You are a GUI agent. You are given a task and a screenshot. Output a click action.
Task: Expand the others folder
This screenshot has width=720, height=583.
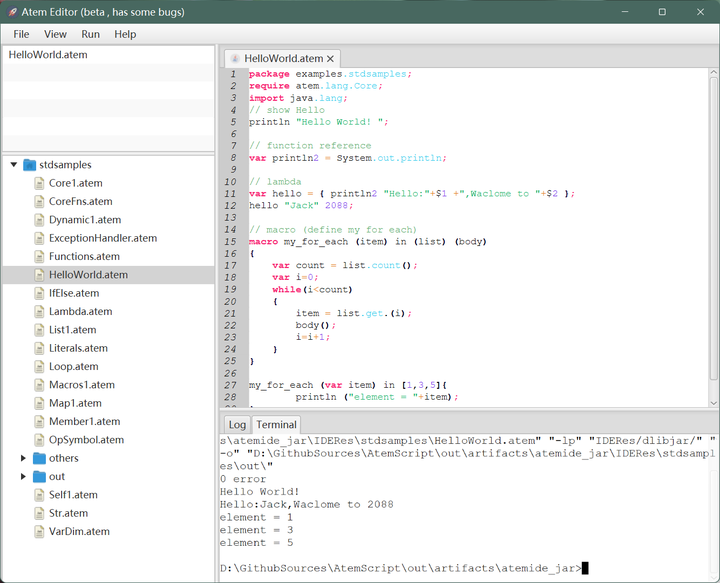(24, 458)
